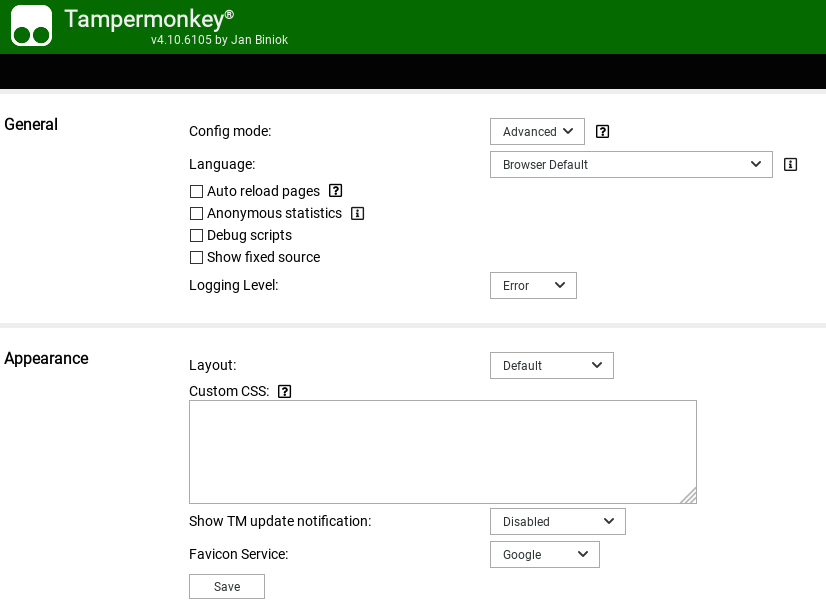Image resolution: width=826 pixels, height=614 pixels.
Task: Click inside the Custom CSS text area
Action: click(x=442, y=452)
